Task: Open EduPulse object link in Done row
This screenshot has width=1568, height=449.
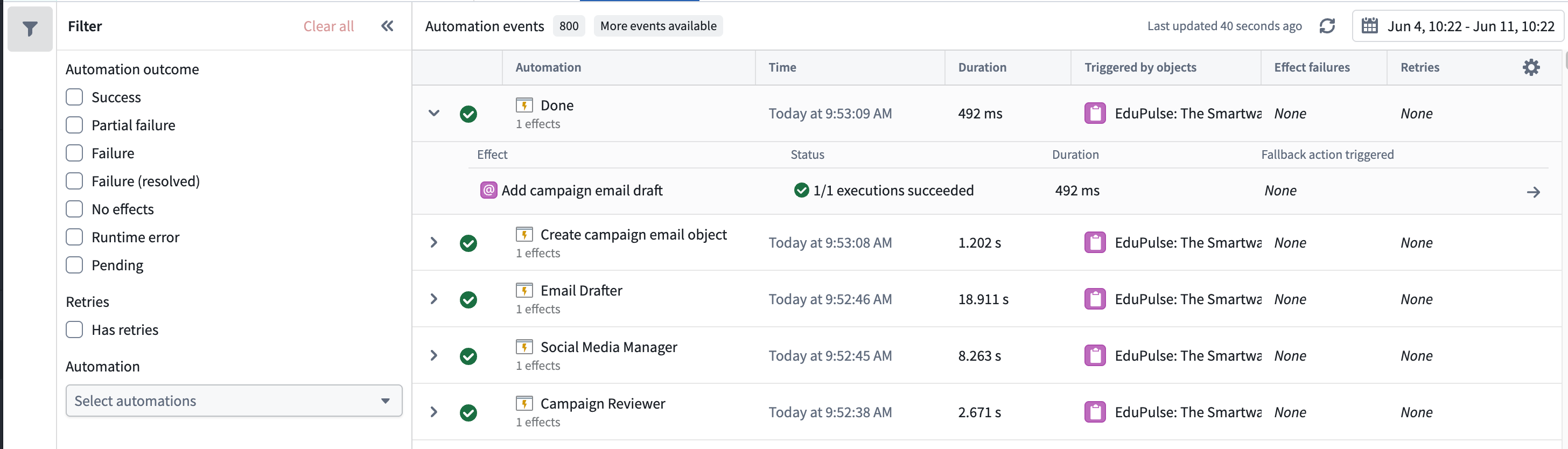Action: tap(1187, 114)
